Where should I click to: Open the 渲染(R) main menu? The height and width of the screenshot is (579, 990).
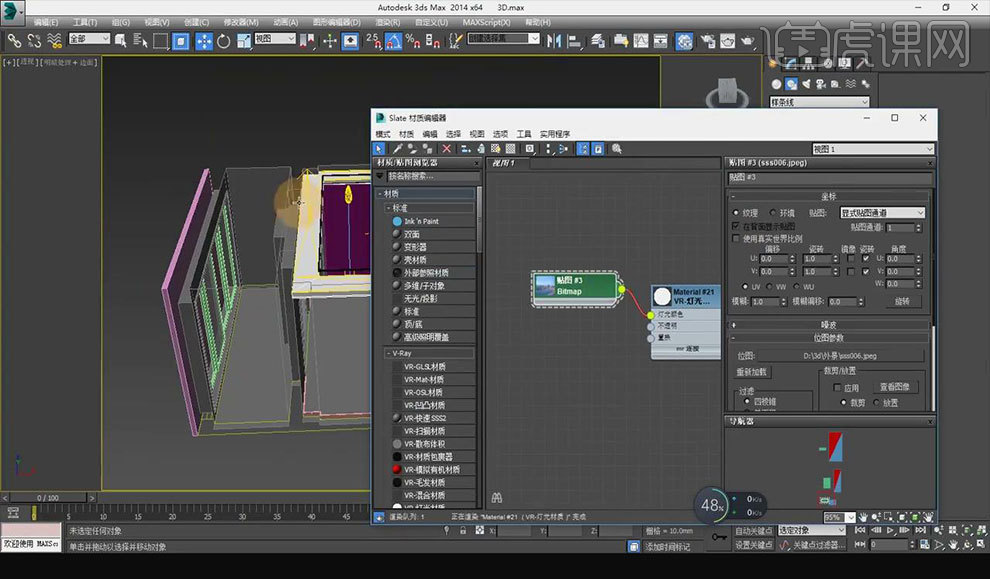(x=386, y=23)
